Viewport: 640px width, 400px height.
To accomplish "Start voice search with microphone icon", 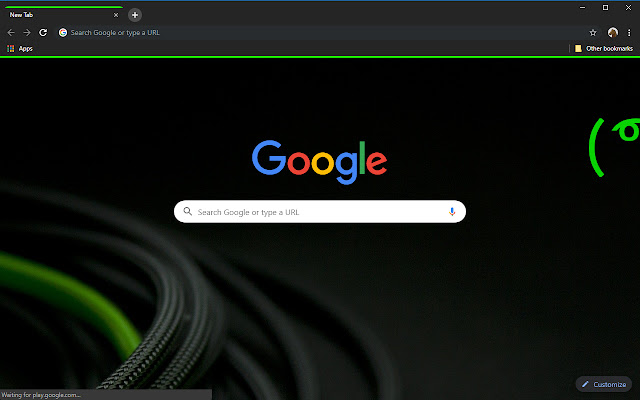I will pos(452,211).
